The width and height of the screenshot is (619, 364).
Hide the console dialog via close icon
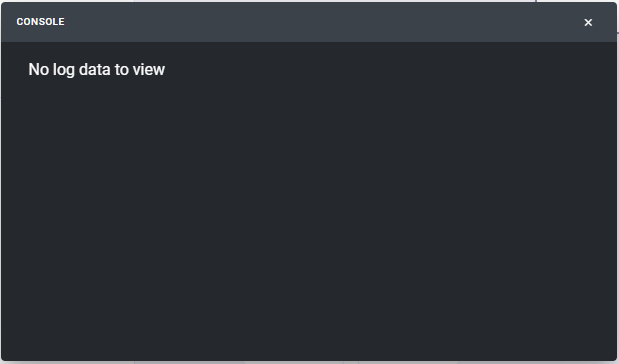(588, 23)
